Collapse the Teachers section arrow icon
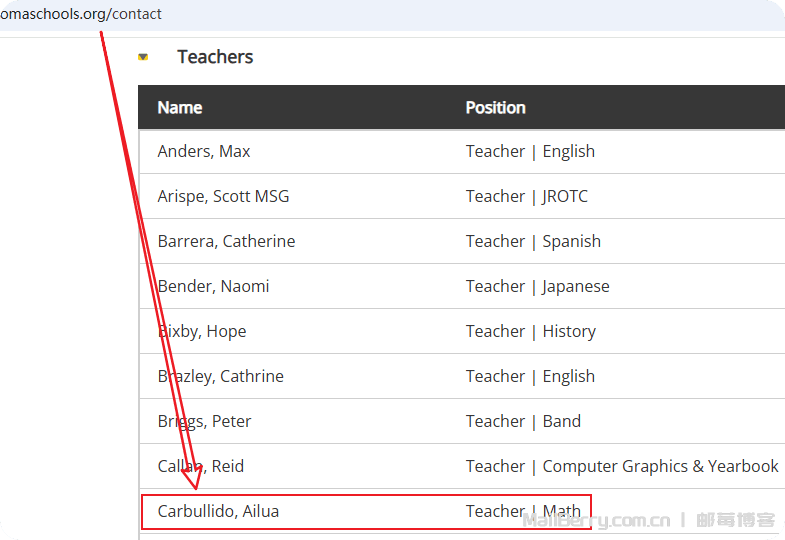Image resolution: width=785 pixels, height=540 pixels. click(x=143, y=57)
